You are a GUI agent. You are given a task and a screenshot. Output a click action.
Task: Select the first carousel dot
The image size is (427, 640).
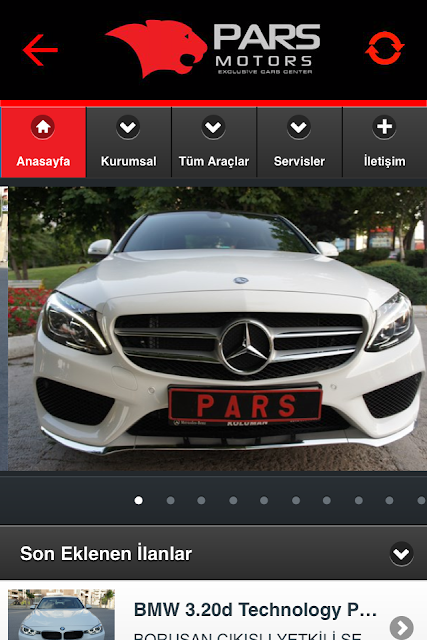(139, 500)
